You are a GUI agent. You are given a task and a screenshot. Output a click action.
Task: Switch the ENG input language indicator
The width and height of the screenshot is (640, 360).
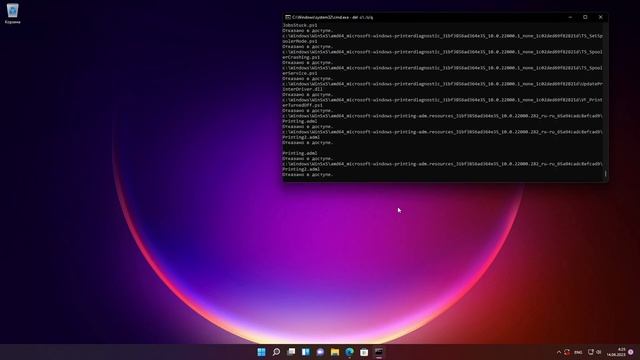(578, 352)
